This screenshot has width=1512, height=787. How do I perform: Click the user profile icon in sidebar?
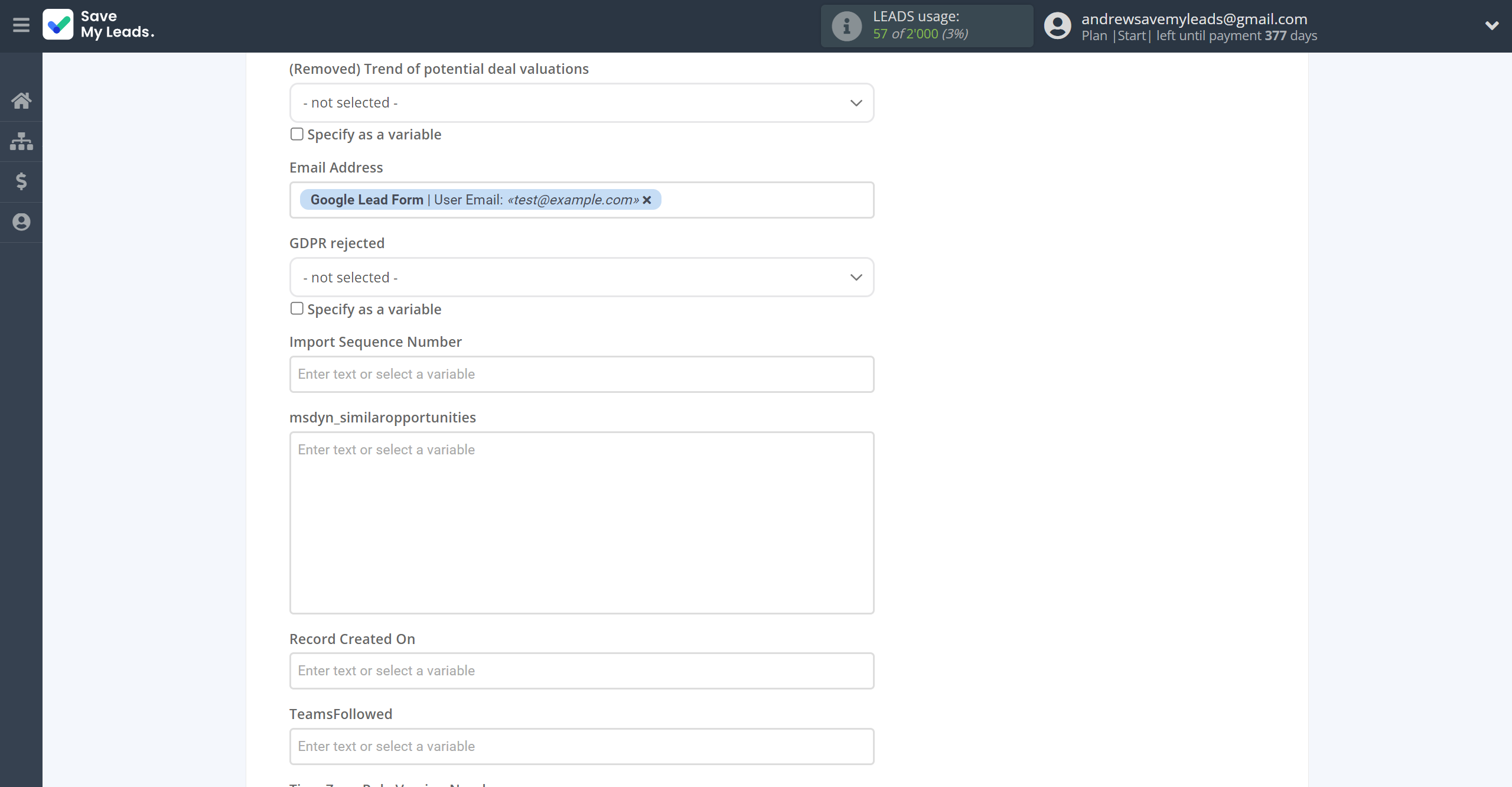21,222
